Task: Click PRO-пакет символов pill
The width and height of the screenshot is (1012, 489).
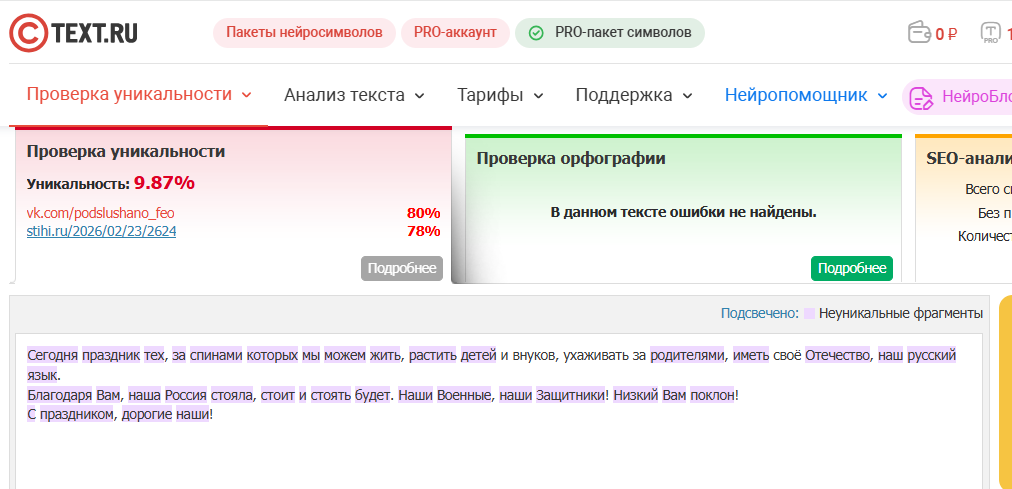Action: [x=610, y=33]
